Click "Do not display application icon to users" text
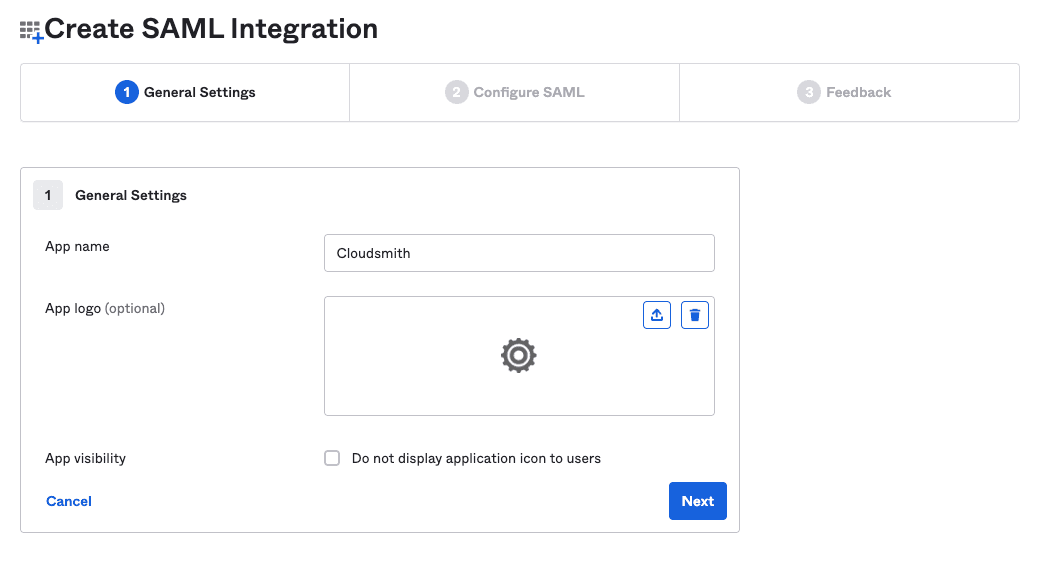1043x564 pixels. coord(476,458)
